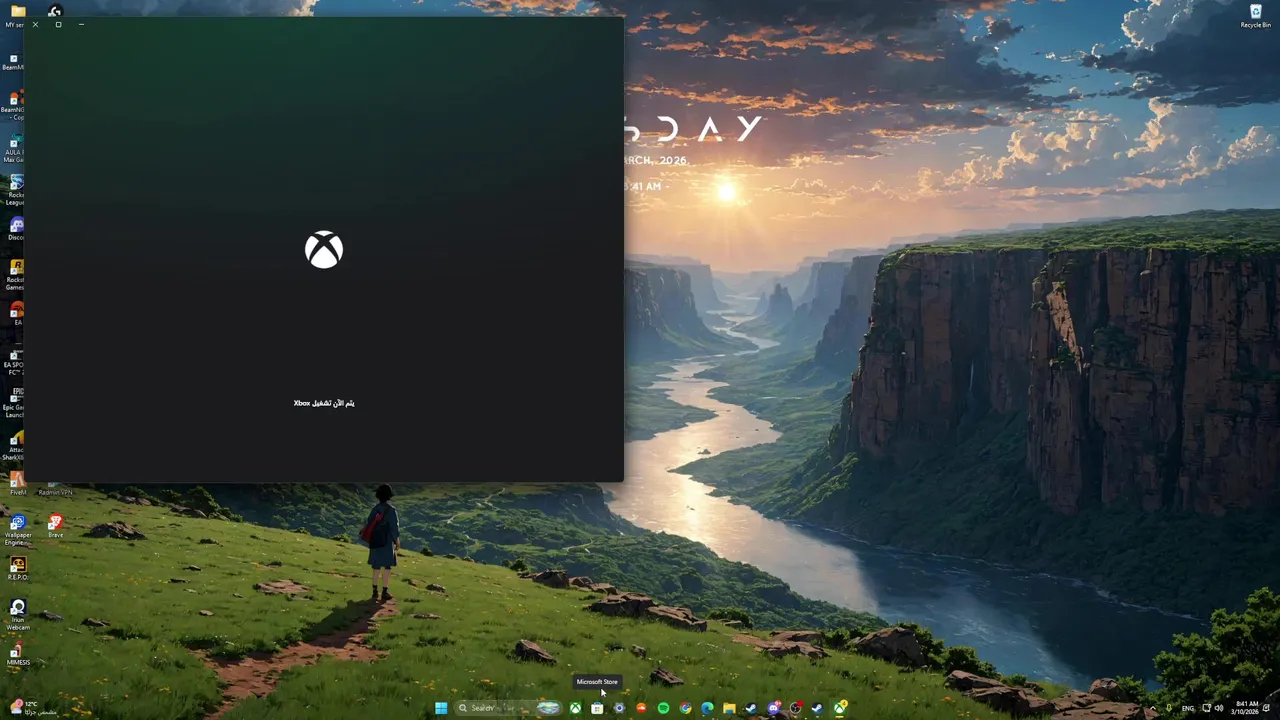1280x720 pixels.
Task: Select the Rocket League desktop shortcut
Action: [16, 190]
